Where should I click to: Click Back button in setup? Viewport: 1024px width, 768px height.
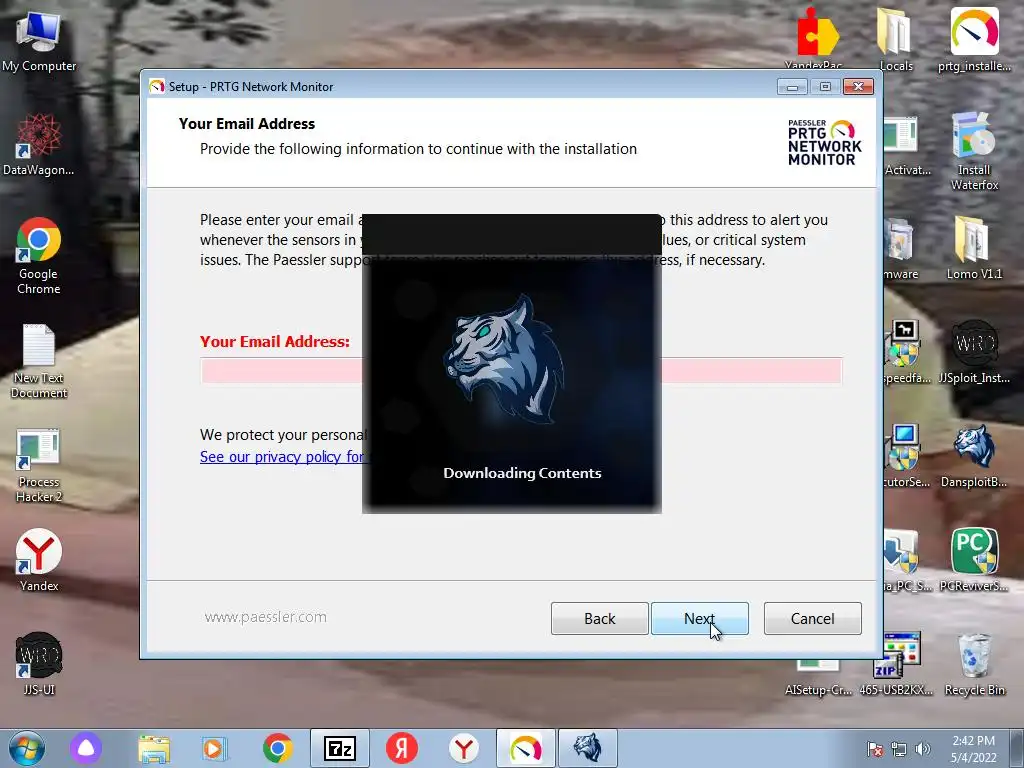click(600, 618)
